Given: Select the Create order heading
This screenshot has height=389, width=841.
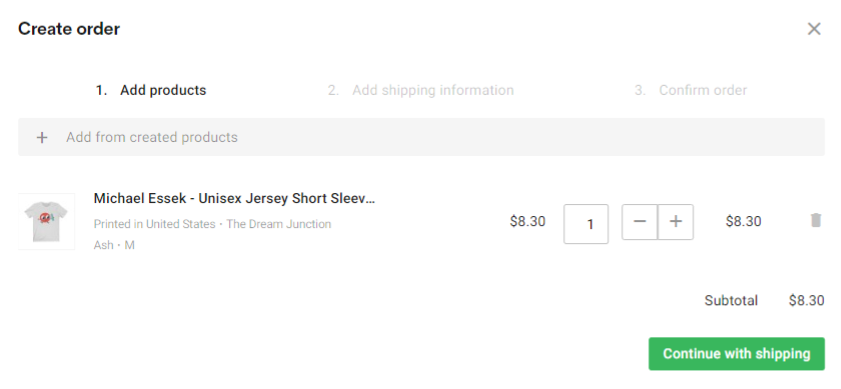Looking at the screenshot, I should (x=69, y=29).
